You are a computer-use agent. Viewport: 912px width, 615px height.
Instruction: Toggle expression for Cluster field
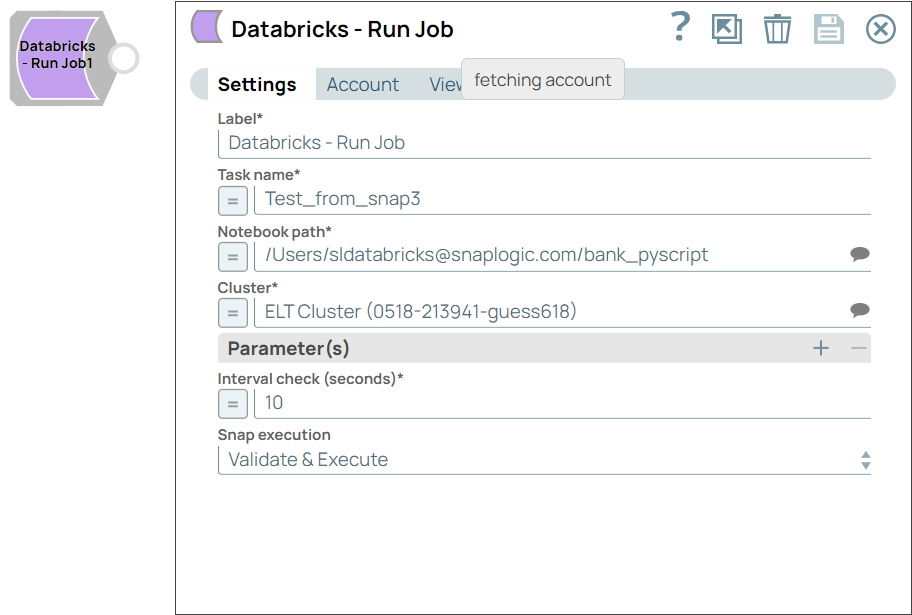(x=232, y=312)
